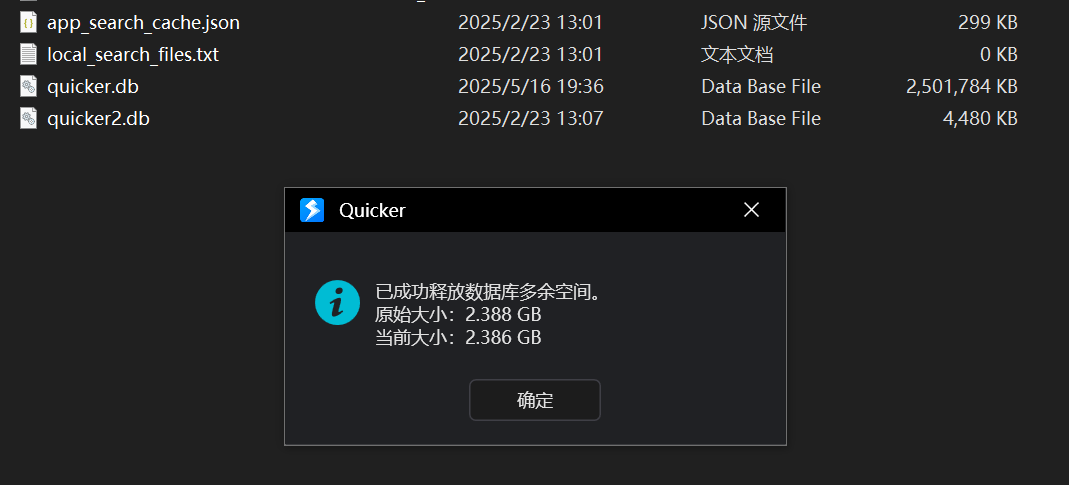Click the JSON 源文件 type label
The width and height of the screenshot is (1069, 485).
click(x=754, y=23)
